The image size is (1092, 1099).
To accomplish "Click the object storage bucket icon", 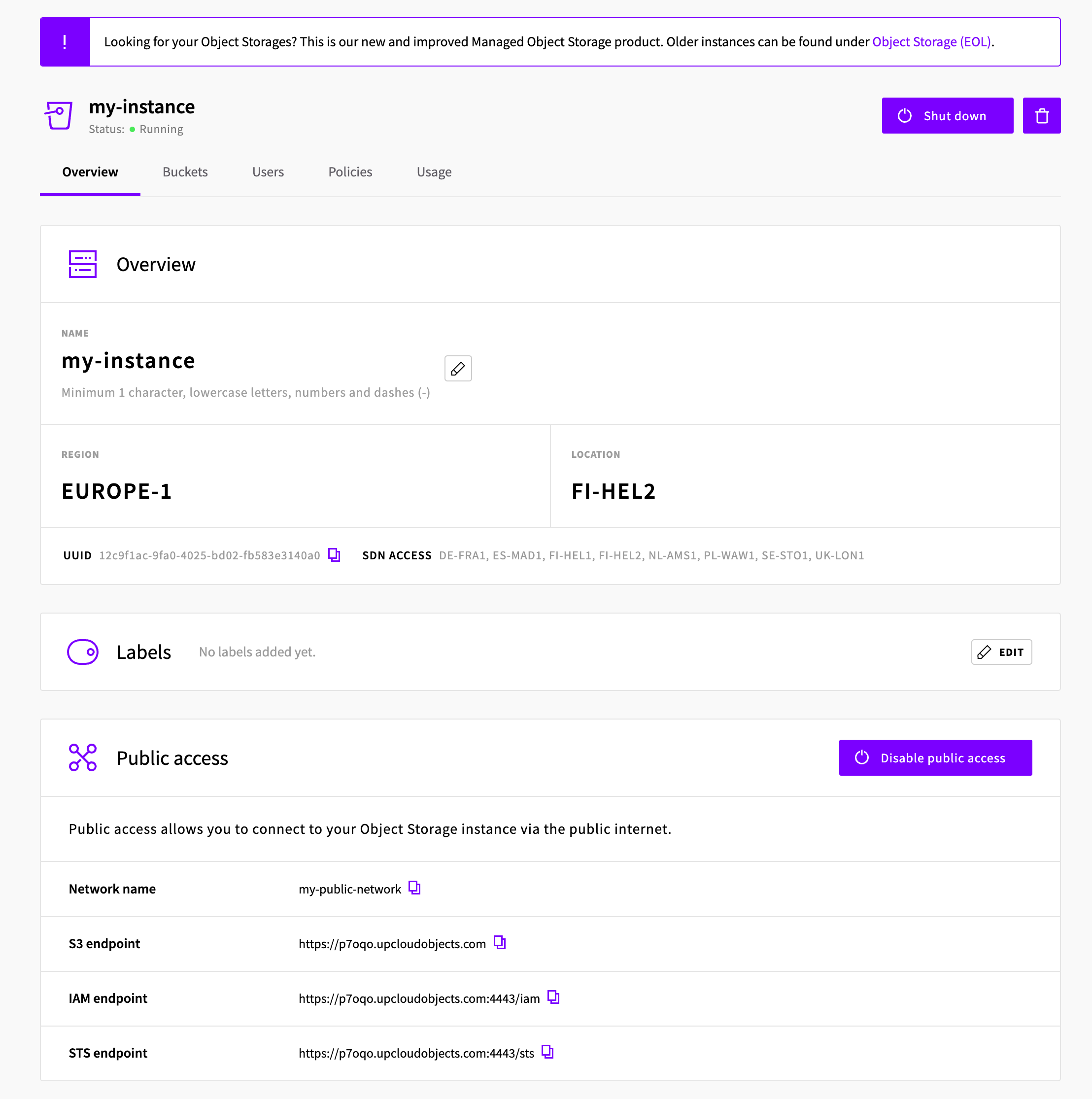I will [x=59, y=115].
